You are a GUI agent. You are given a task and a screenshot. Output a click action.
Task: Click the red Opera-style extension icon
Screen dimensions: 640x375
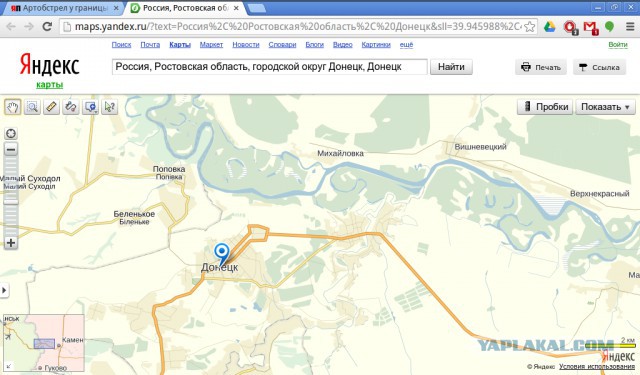tap(570, 27)
